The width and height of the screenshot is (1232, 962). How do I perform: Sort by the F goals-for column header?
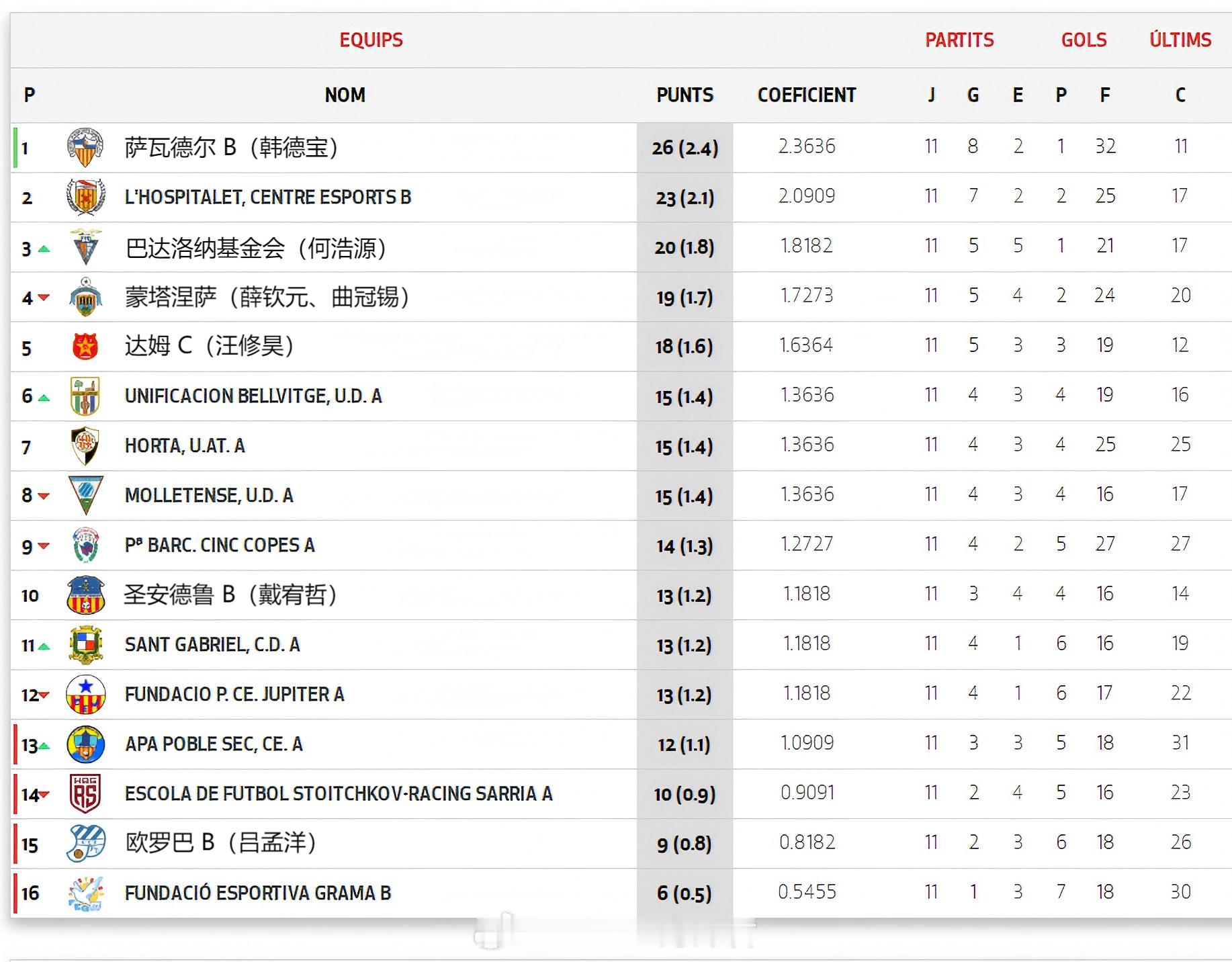(1105, 95)
